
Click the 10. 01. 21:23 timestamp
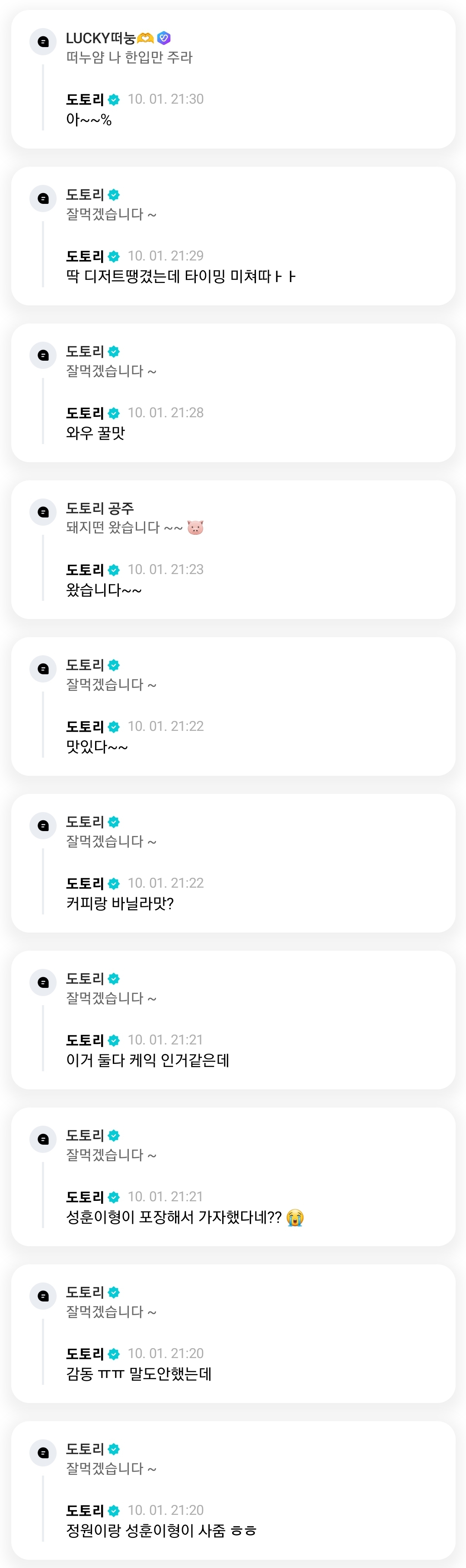[x=166, y=570]
